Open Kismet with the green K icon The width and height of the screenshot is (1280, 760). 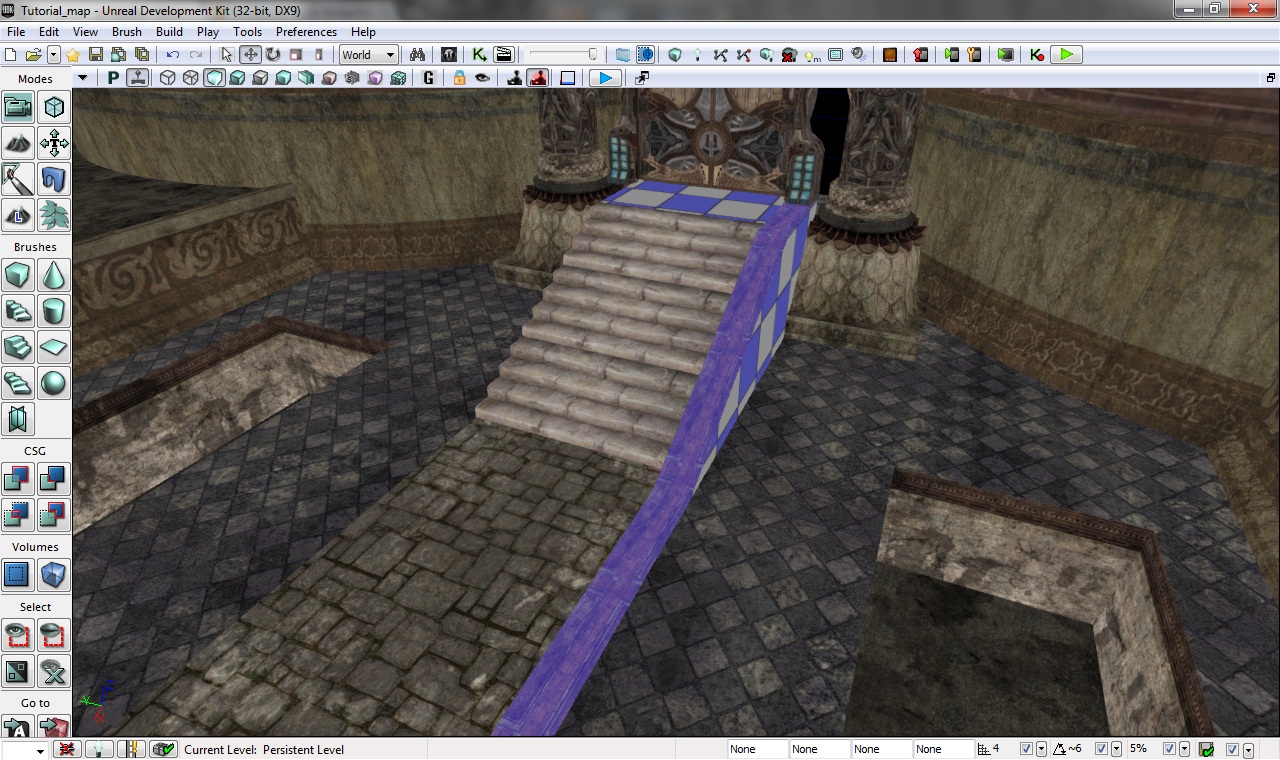[x=479, y=55]
